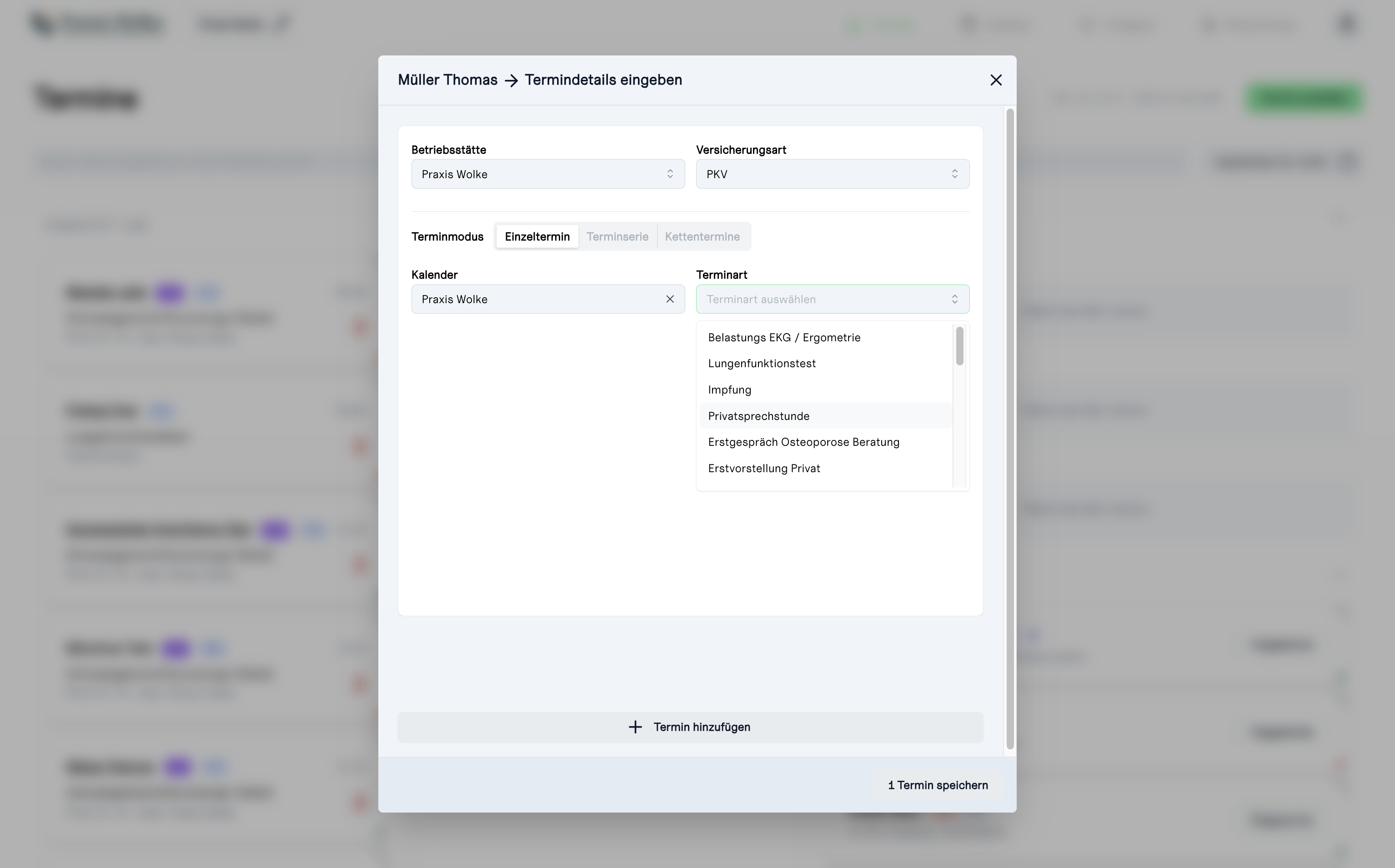The width and height of the screenshot is (1395, 868).
Task: Click the dialog's vertical scrollbar
Action: 1010,429
